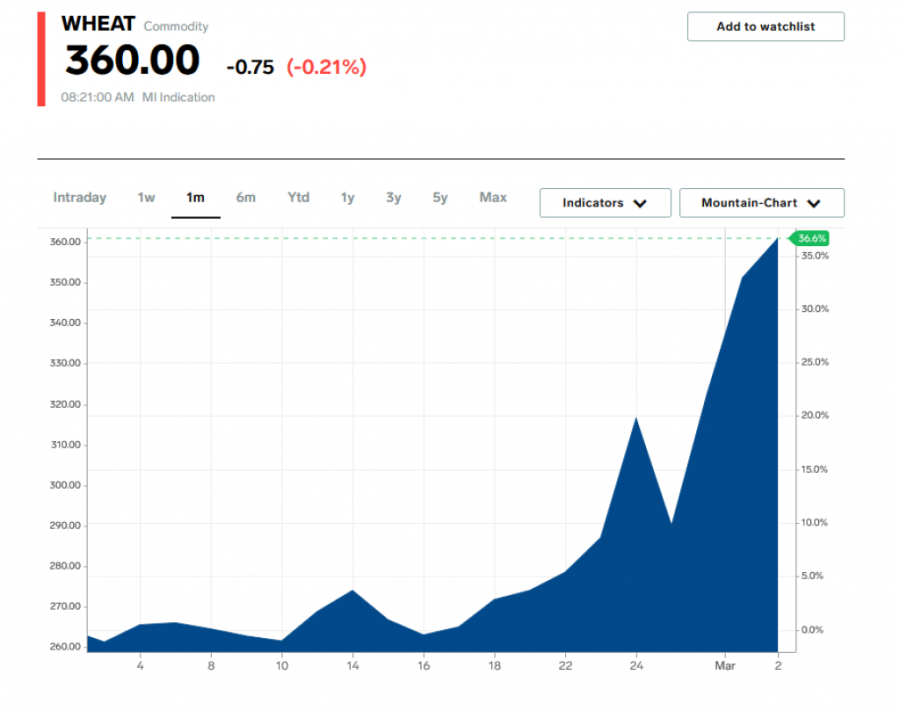
Task: View the 3y price history
Action: tap(393, 198)
